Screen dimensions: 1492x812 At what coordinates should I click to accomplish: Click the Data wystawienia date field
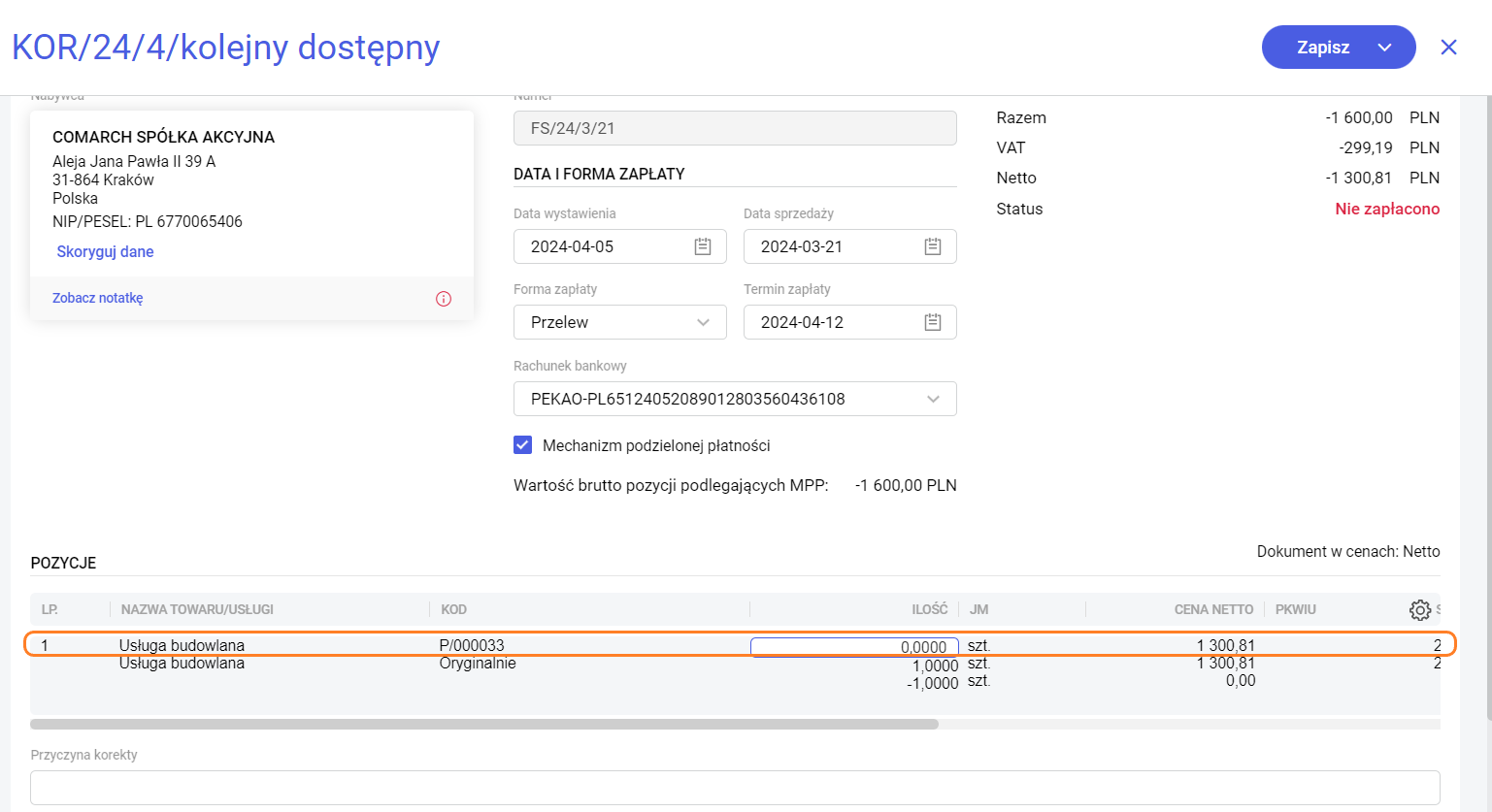click(602, 246)
